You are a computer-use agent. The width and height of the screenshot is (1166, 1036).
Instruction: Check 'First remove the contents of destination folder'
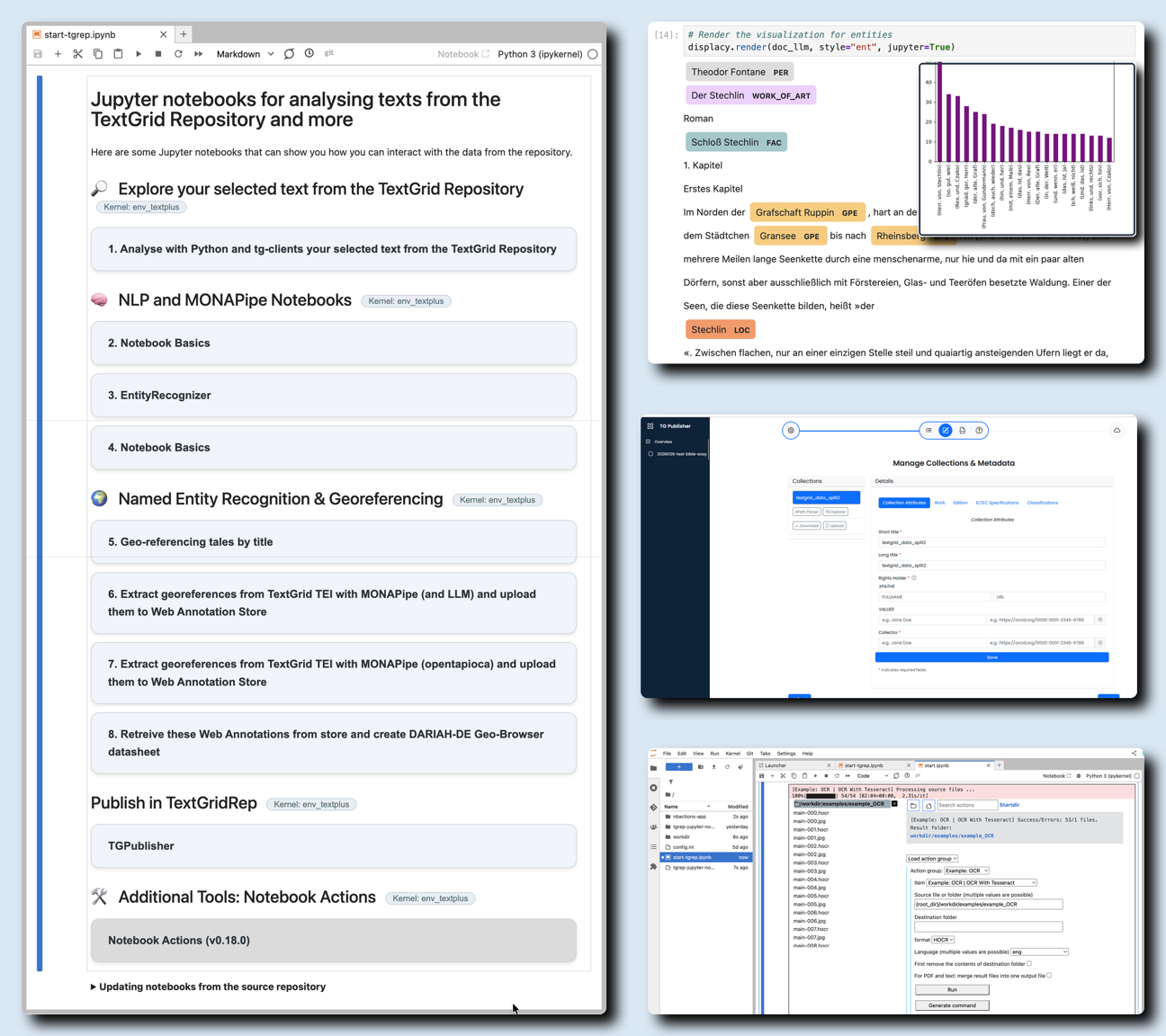click(1029, 963)
